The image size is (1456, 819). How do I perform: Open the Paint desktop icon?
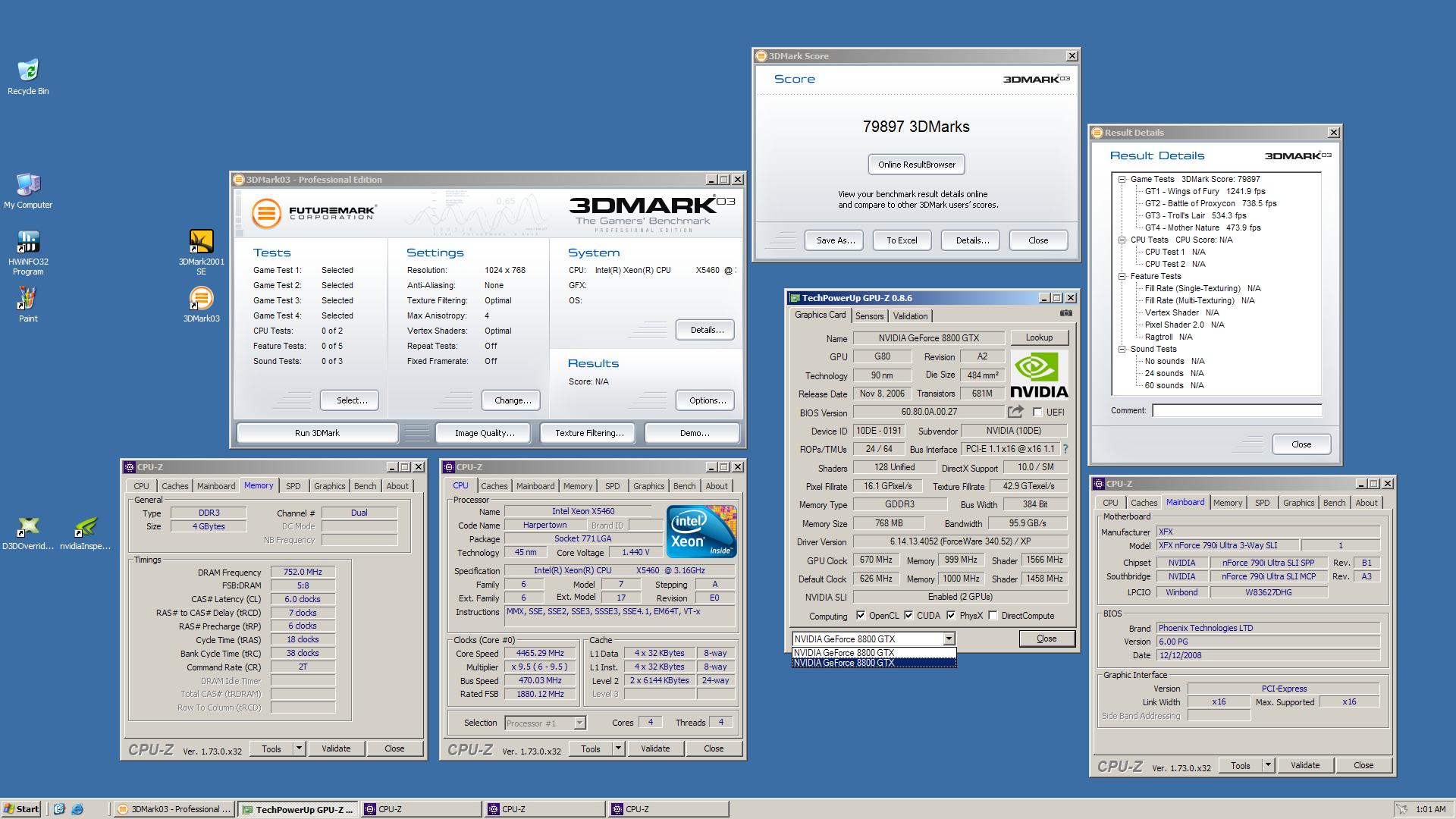[28, 299]
